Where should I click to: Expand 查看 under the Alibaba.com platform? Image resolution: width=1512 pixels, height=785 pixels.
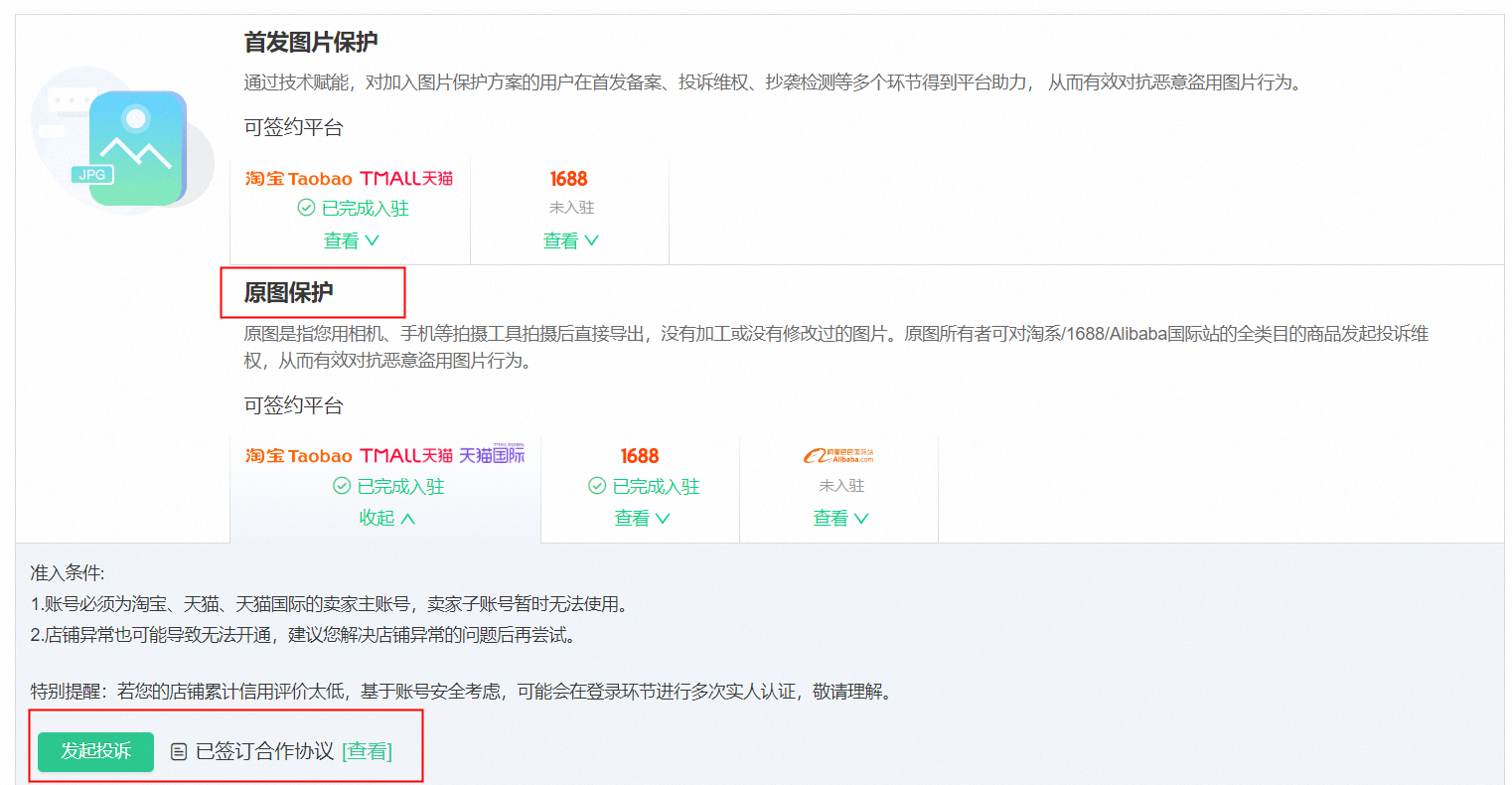click(840, 518)
